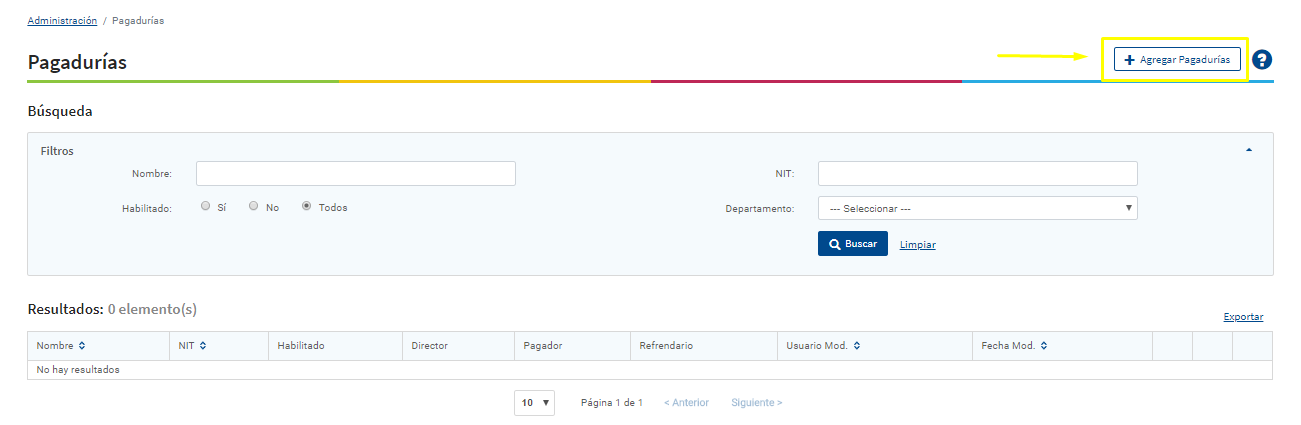Select the Sí radio for Habilitado
This screenshot has height=425, width=1301.
pos(205,207)
